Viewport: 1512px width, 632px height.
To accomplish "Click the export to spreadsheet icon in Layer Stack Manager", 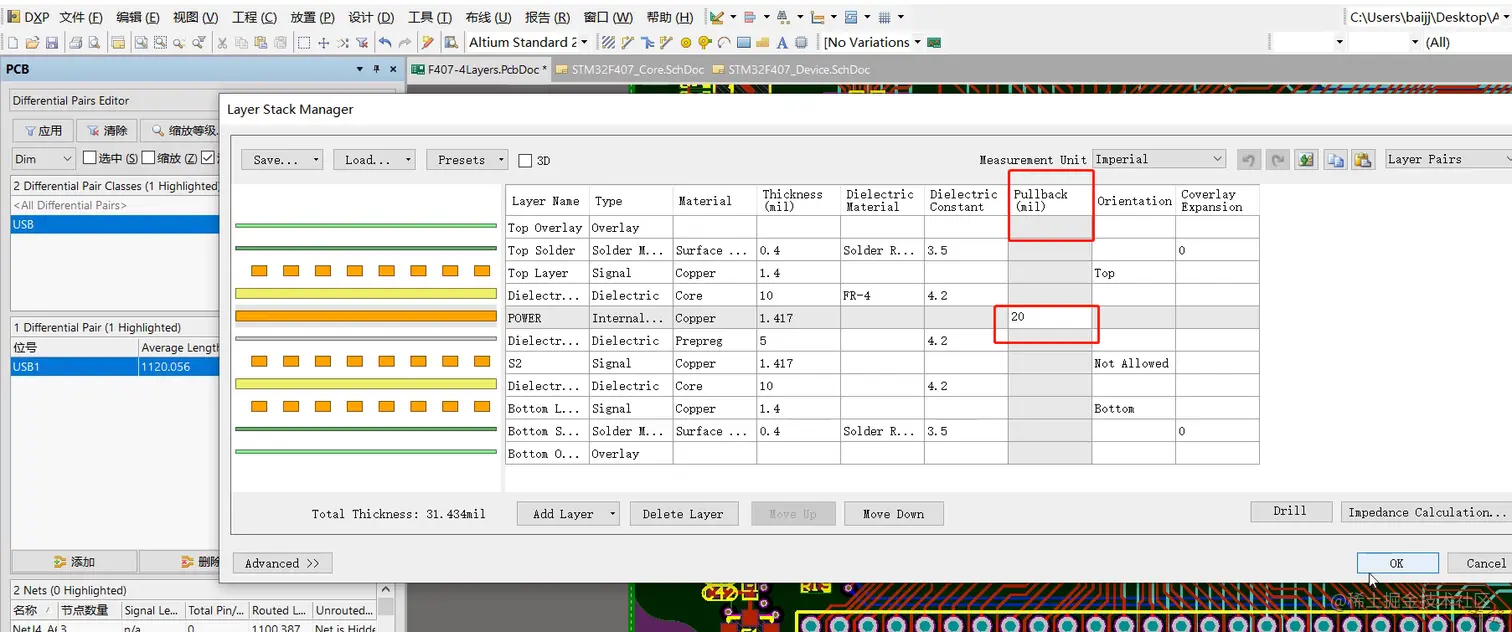I will point(1306,160).
